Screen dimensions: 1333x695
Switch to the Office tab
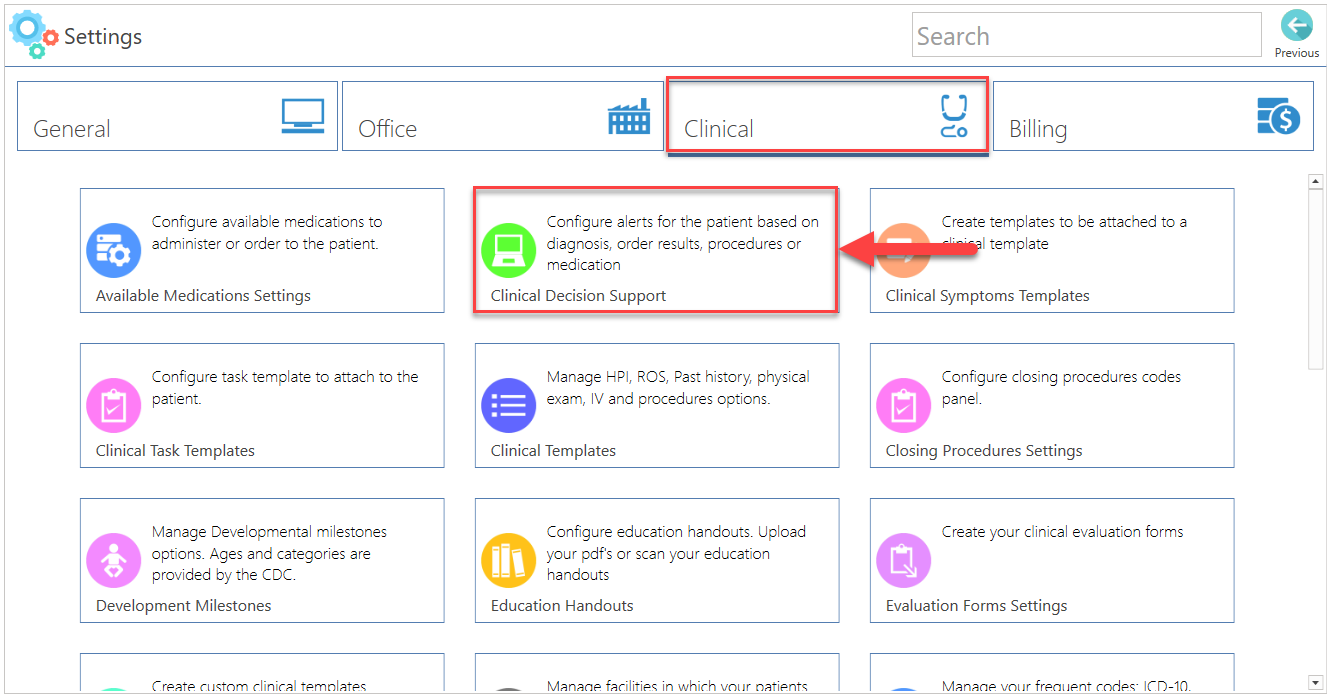(503, 116)
